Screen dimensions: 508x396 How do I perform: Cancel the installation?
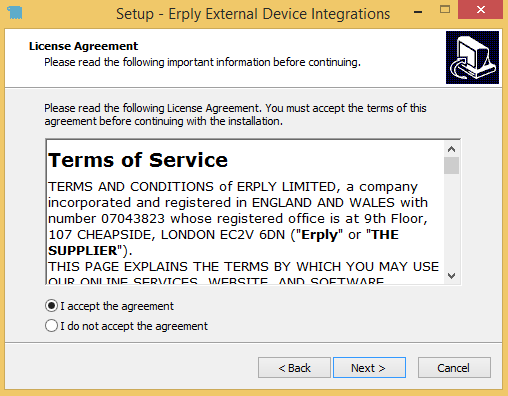pos(454,368)
